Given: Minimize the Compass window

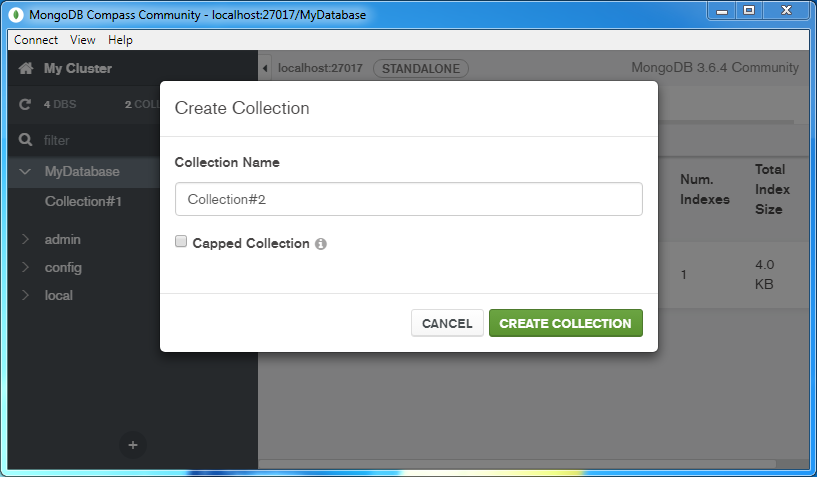Looking at the screenshot, I should pos(722,11).
